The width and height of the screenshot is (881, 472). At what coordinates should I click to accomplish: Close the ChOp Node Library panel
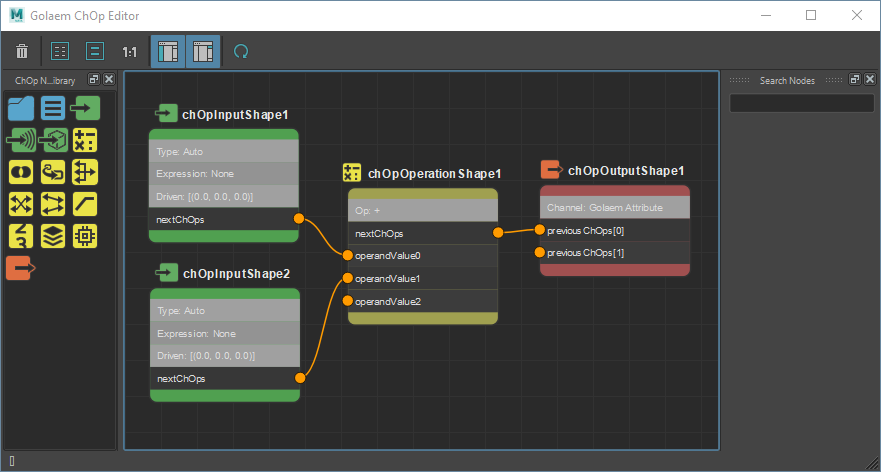(x=109, y=80)
